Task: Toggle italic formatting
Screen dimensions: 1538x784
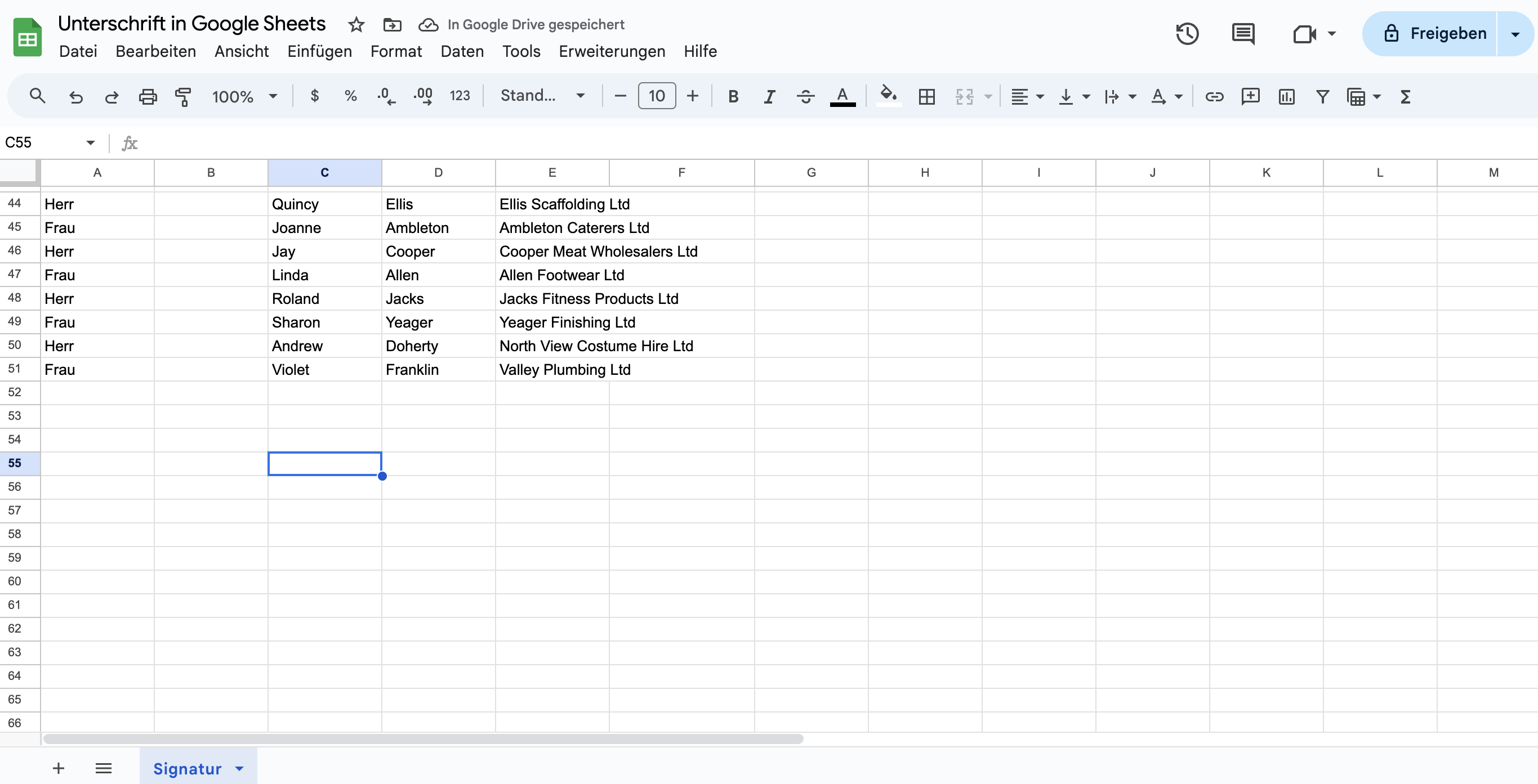Action: coord(770,96)
